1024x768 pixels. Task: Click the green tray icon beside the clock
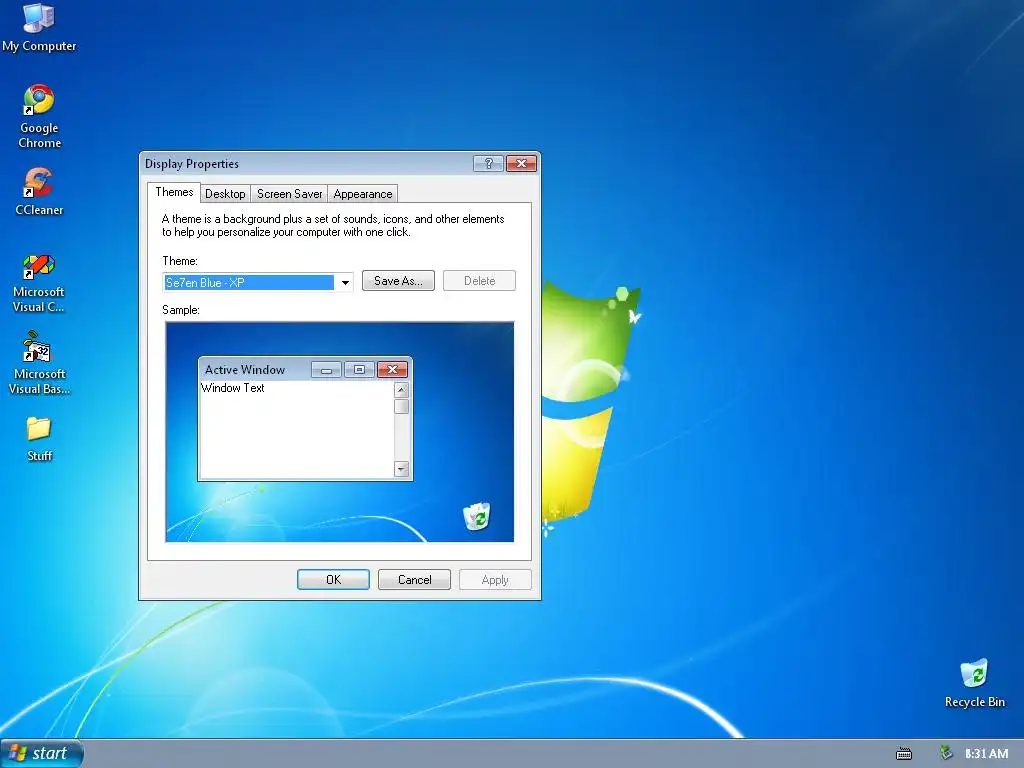(946, 754)
